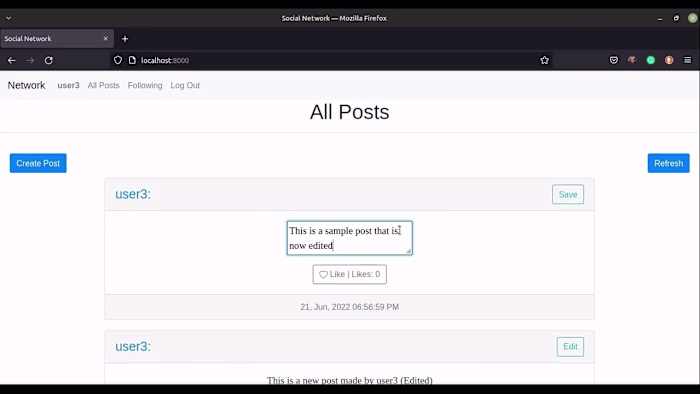The width and height of the screenshot is (700, 394).
Task: Open user3 profile in navbar
Action: 68,85
